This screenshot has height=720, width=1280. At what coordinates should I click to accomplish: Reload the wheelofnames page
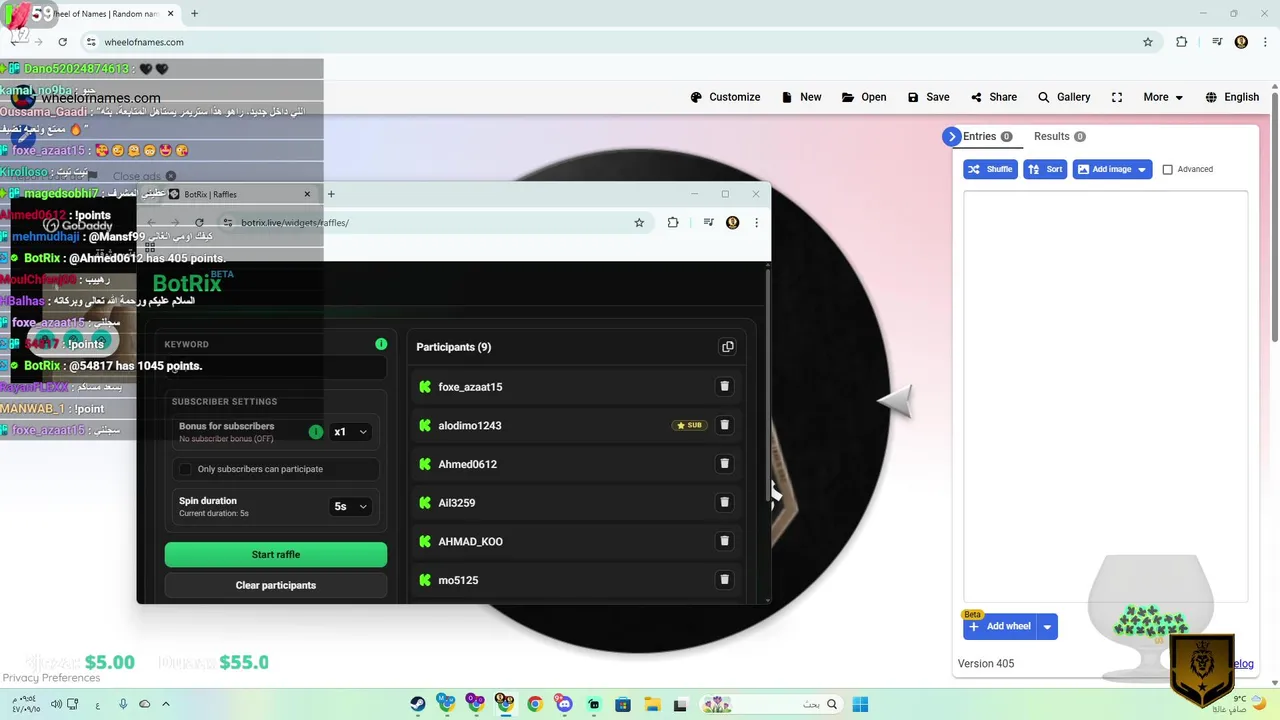click(62, 42)
